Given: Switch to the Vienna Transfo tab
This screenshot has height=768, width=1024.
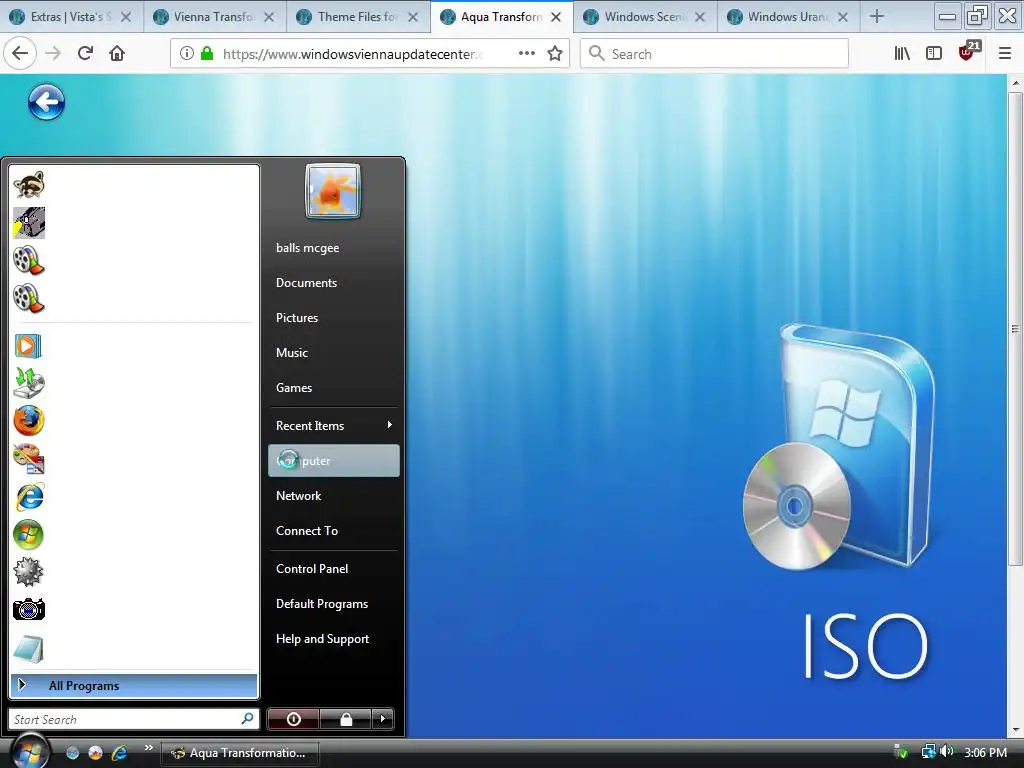Looking at the screenshot, I should (x=214, y=17).
